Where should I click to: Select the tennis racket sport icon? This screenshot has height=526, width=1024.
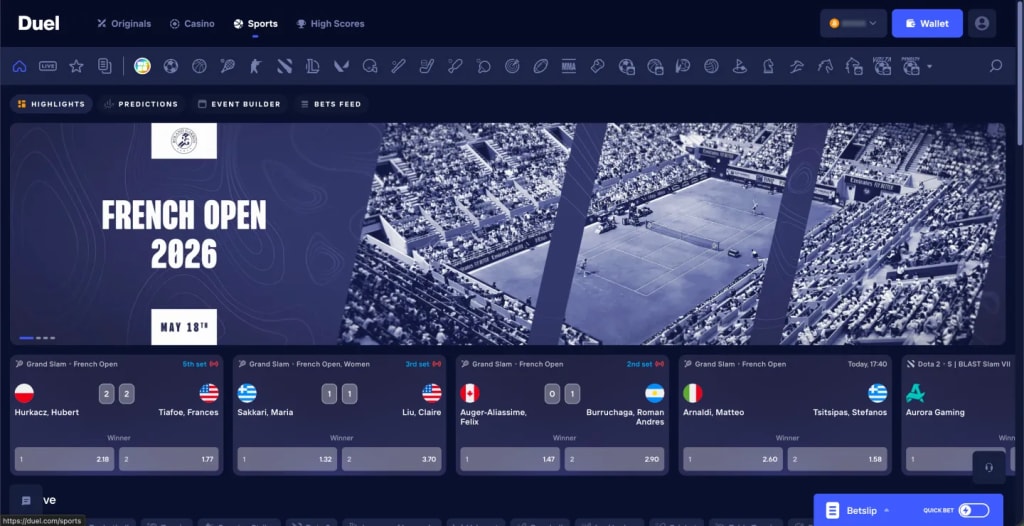pos(227,66)
